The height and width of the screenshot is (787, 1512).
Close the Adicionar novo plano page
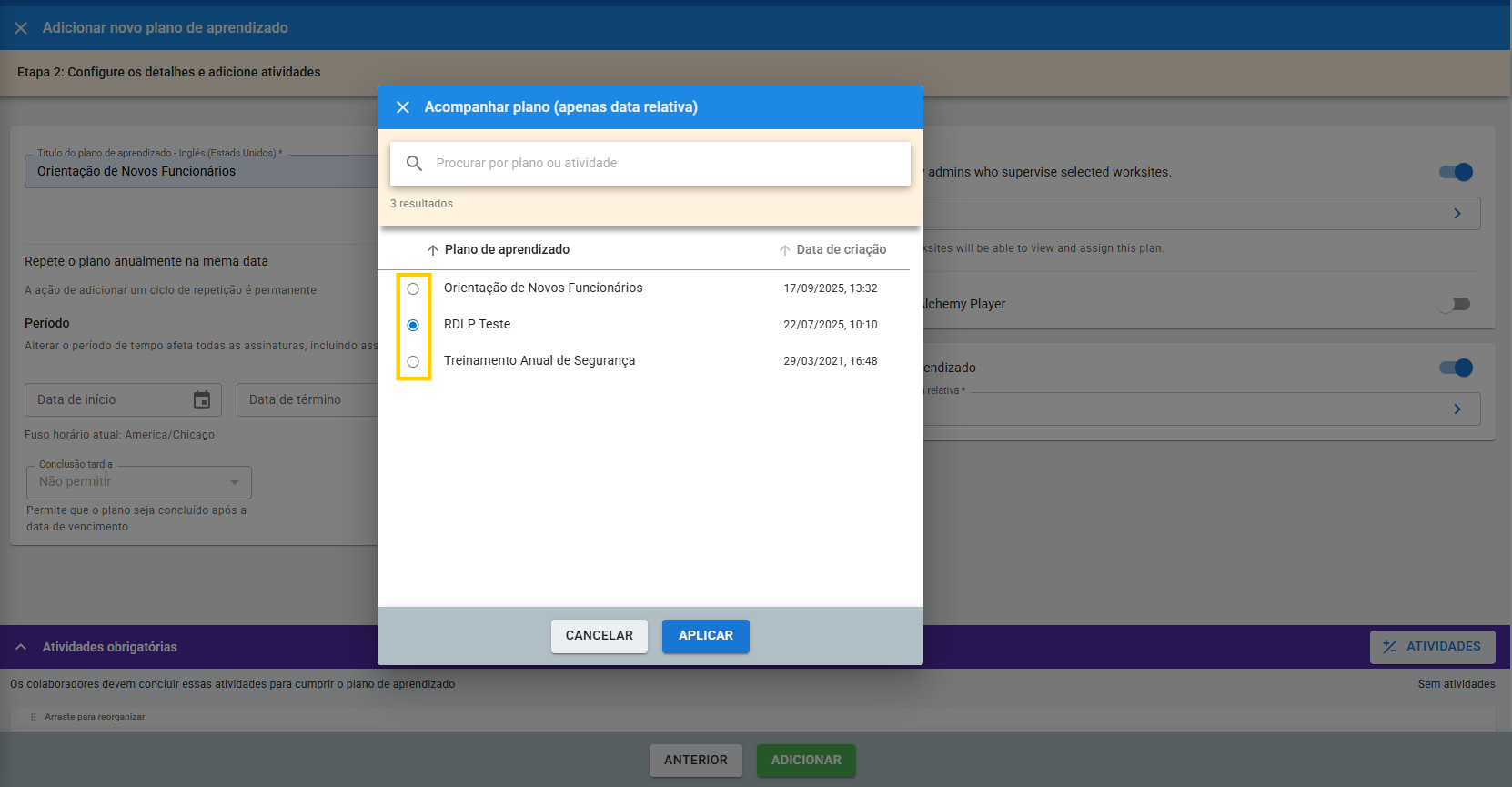[21, 28]
